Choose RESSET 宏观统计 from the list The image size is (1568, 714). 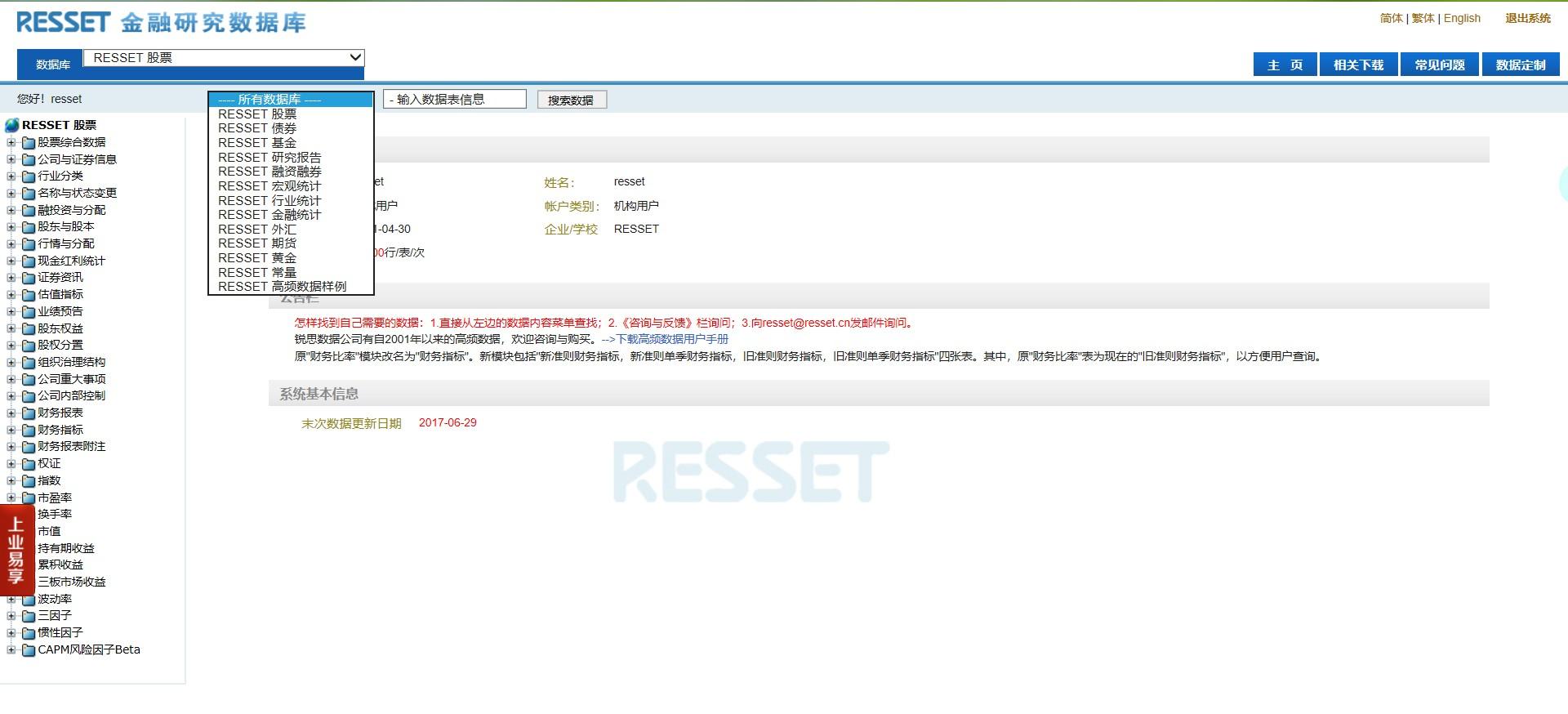click(291, 186)
